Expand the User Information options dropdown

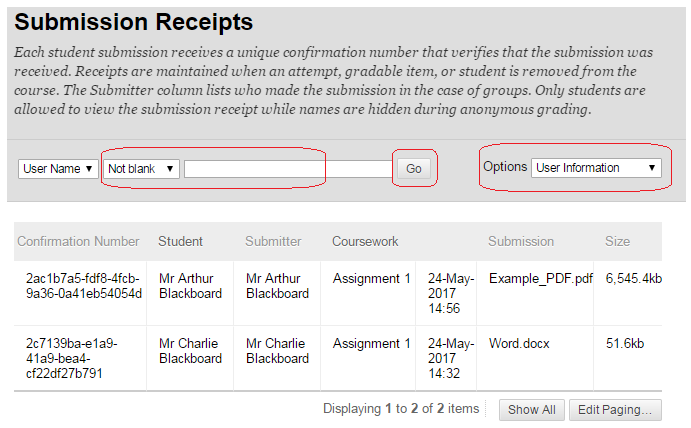(596, 168)
